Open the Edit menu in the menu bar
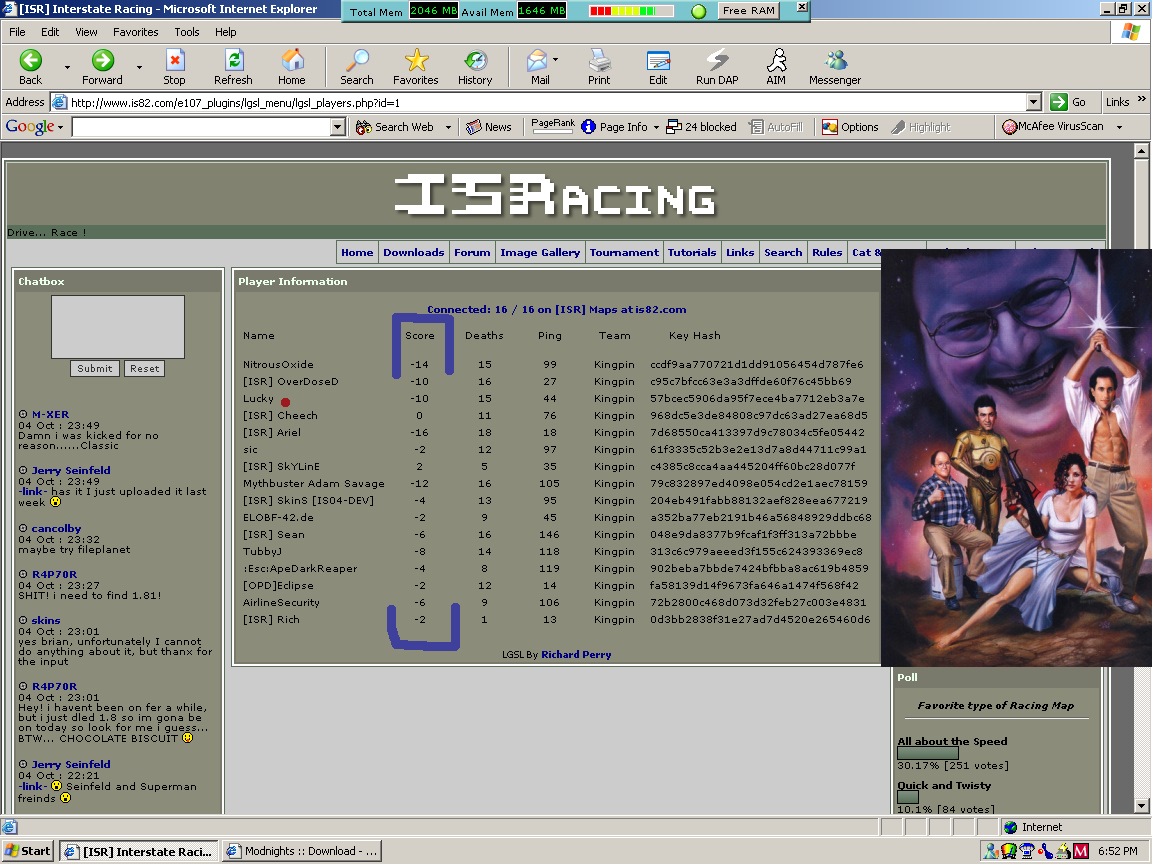The image size is (1152, 864). 50,32
